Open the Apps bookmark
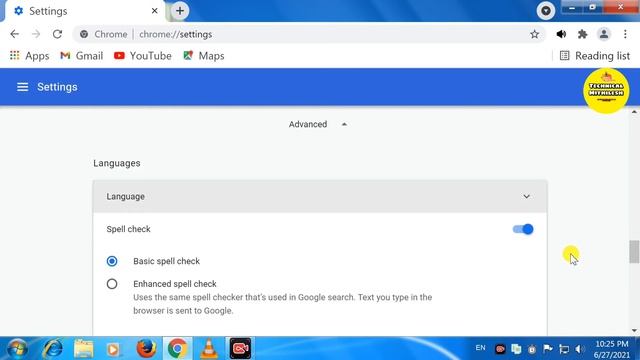The width and height of the screenshot is (640, 360). tap(29, 56)
